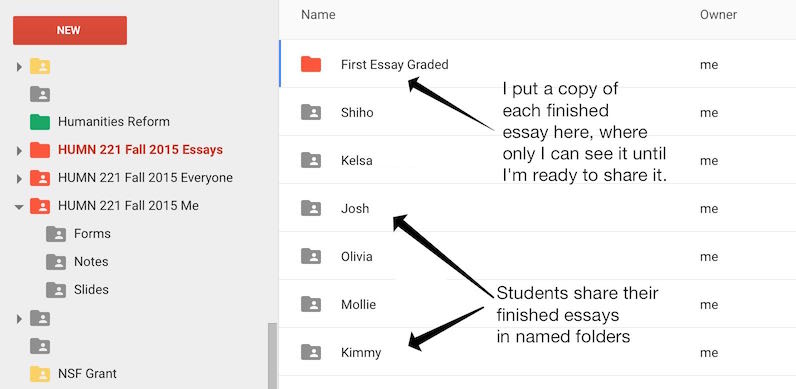Click owner 'me' in the Kimmy row
The height and width of the screenshot is (389, 796).
(x=709, y=352)
